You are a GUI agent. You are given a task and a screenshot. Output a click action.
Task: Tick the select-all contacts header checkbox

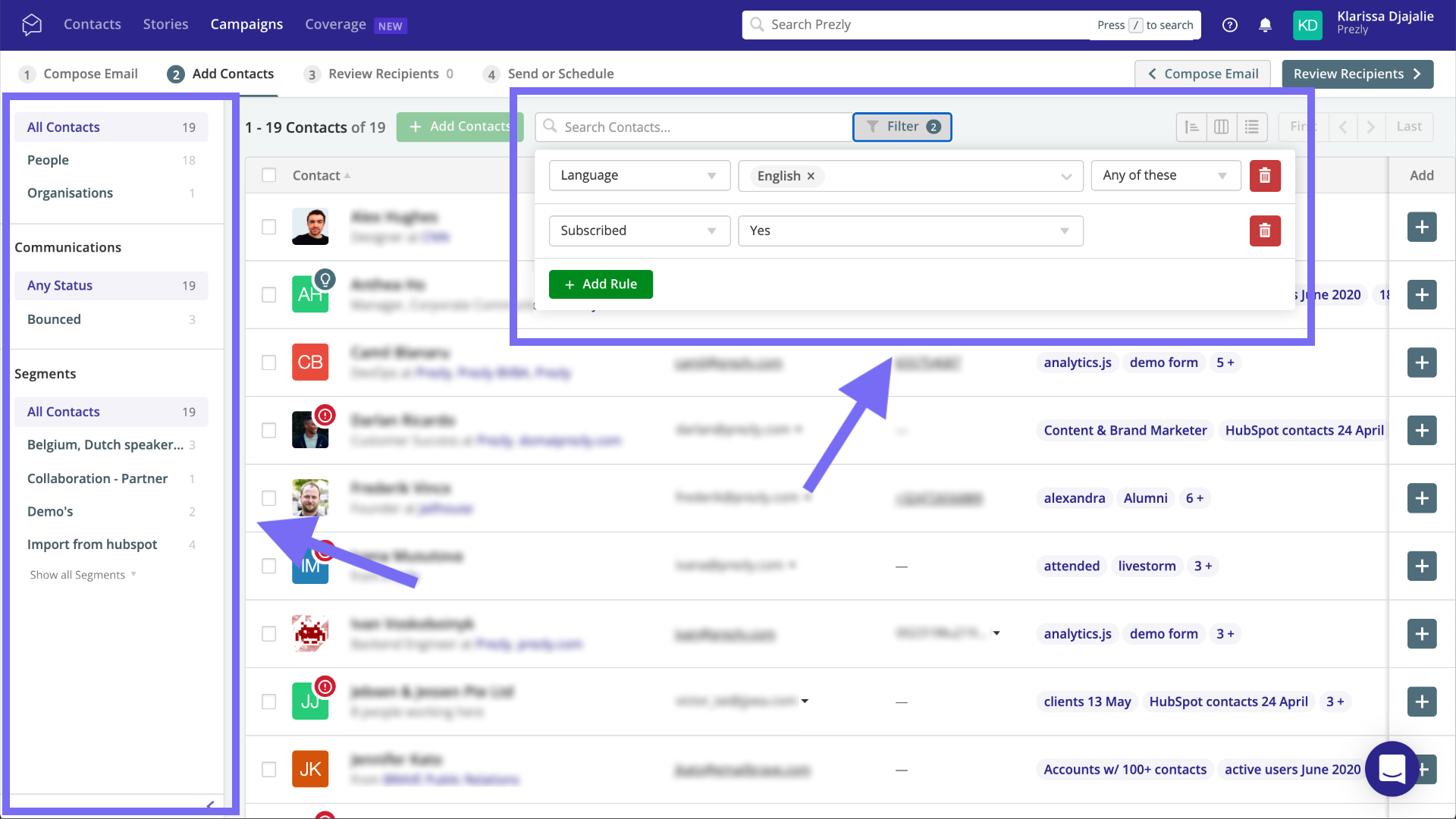[x=268, y=175]
